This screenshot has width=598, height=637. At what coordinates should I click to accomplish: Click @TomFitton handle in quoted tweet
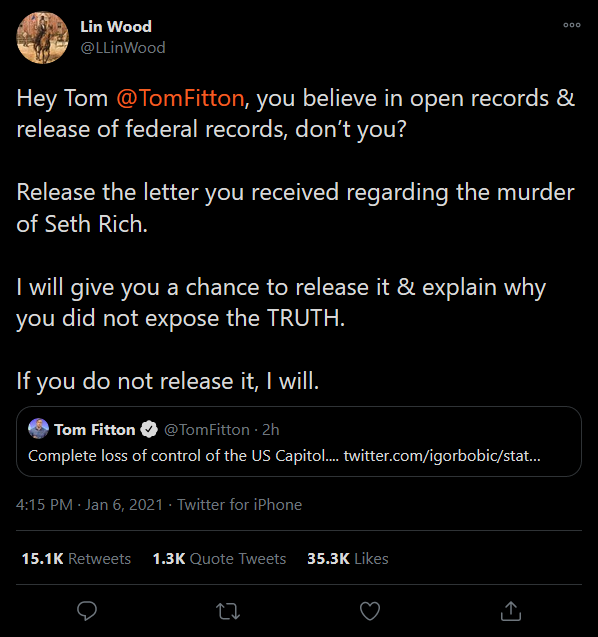[x=207, y=430]
